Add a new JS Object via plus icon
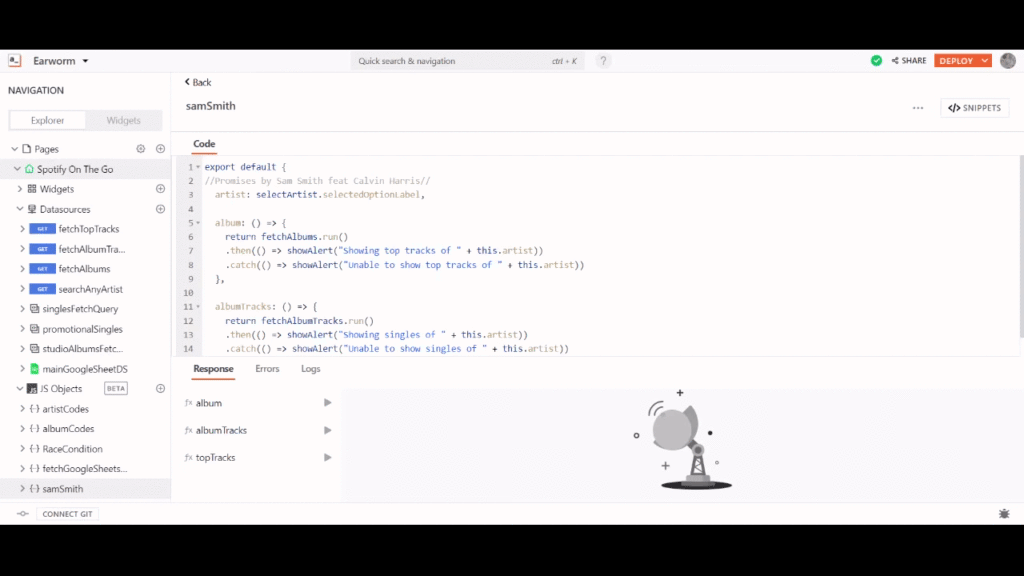This screenshot has width=1024, height=576. [x=160, y=389]
